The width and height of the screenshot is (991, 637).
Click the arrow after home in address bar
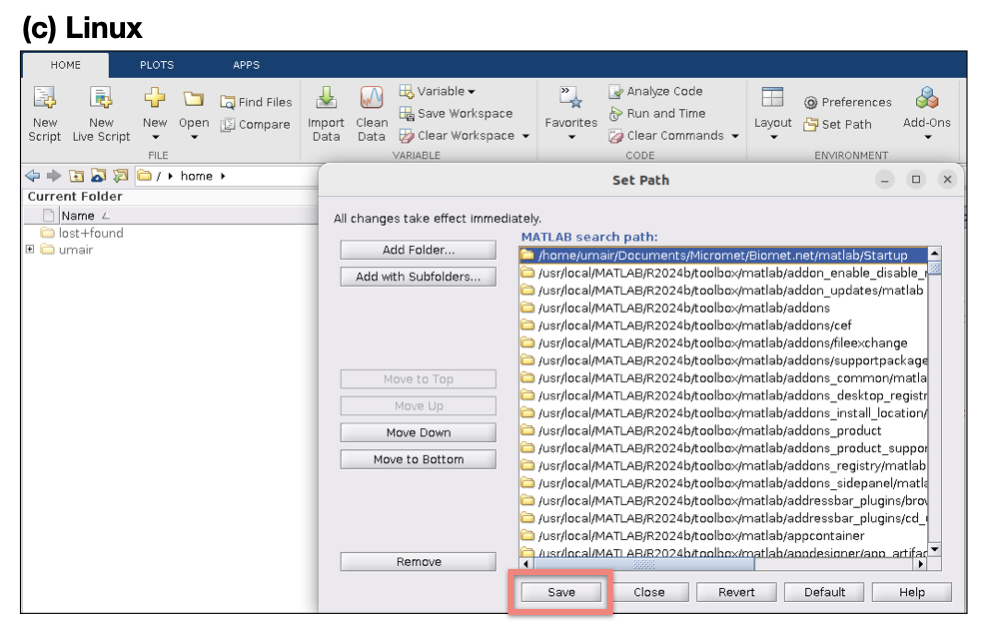click(x=222, y=176)
